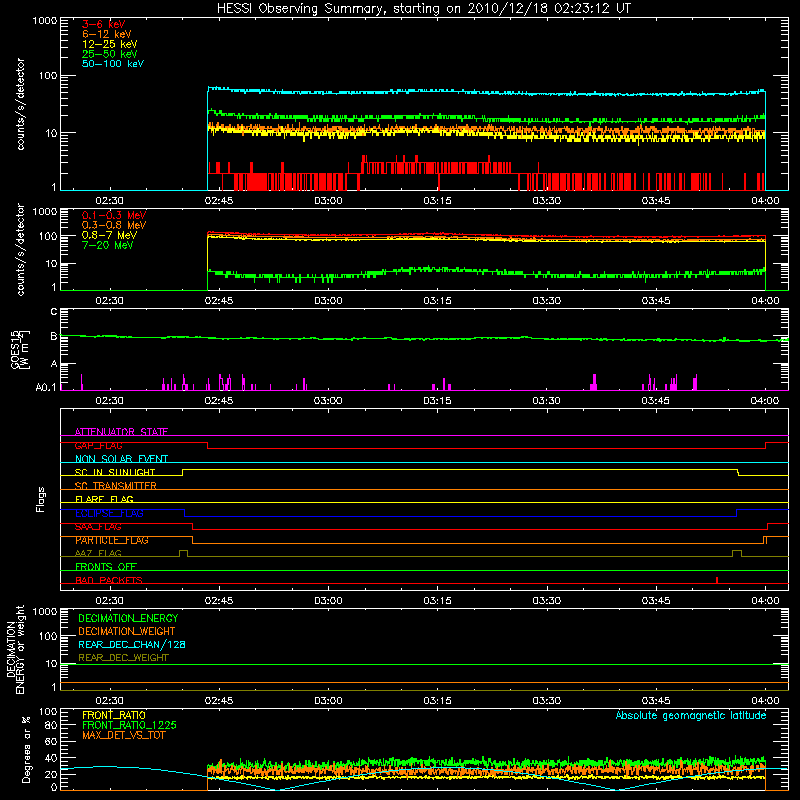The height and width of the screenshot is (800, 800).
Task: Select the ATTENUATOR_STATE flag label
Action: pos(121,432)
